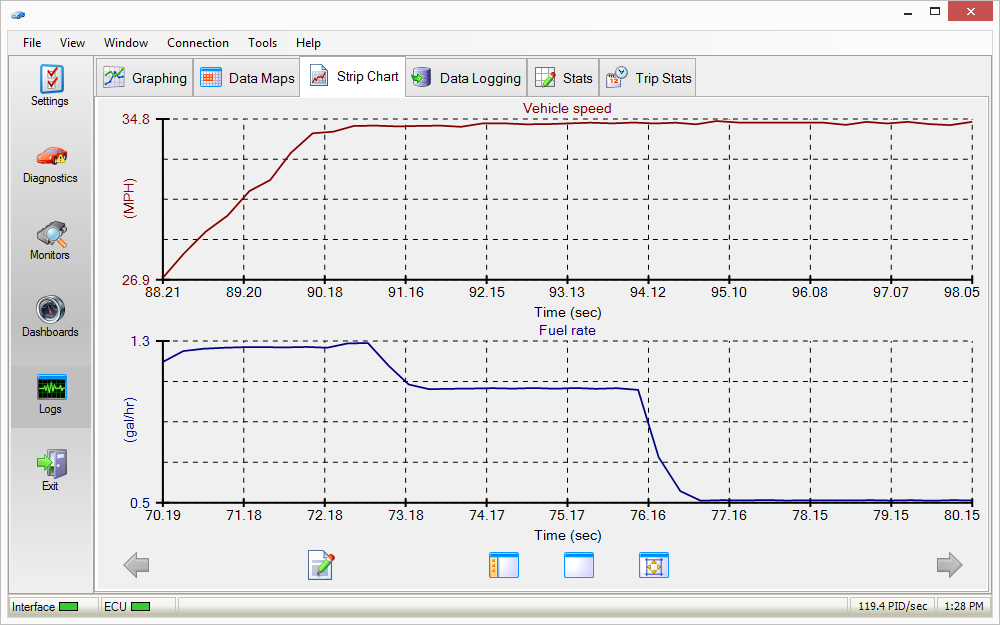The height and width of the screenshot is (625, 1000).
Task: Switch to the Data Logging tab
Action: [467, 78]
